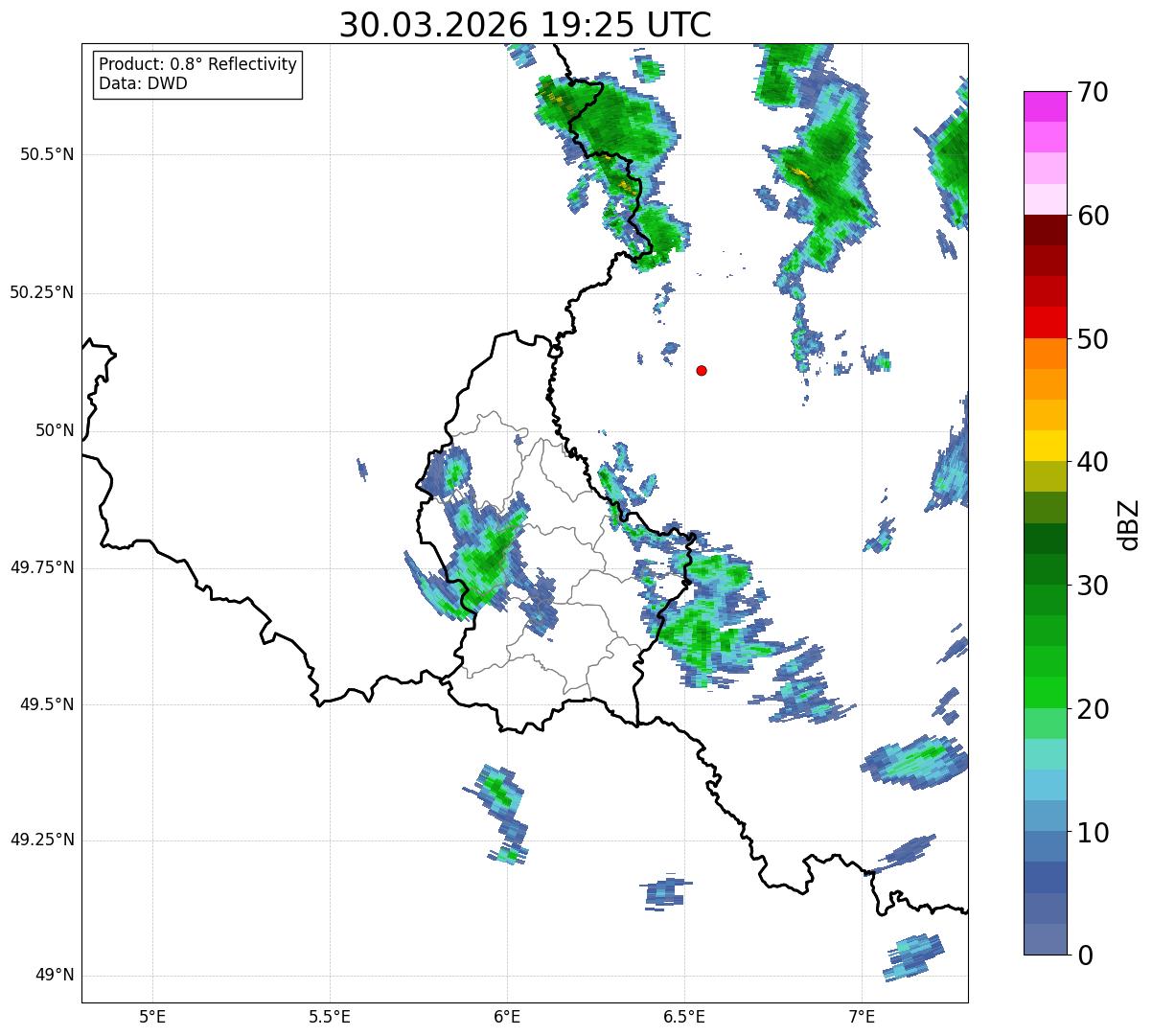Click the '7°E' longitude label
Image resolution: width=1152 pixels, height=1036 pixels.
862,1016
